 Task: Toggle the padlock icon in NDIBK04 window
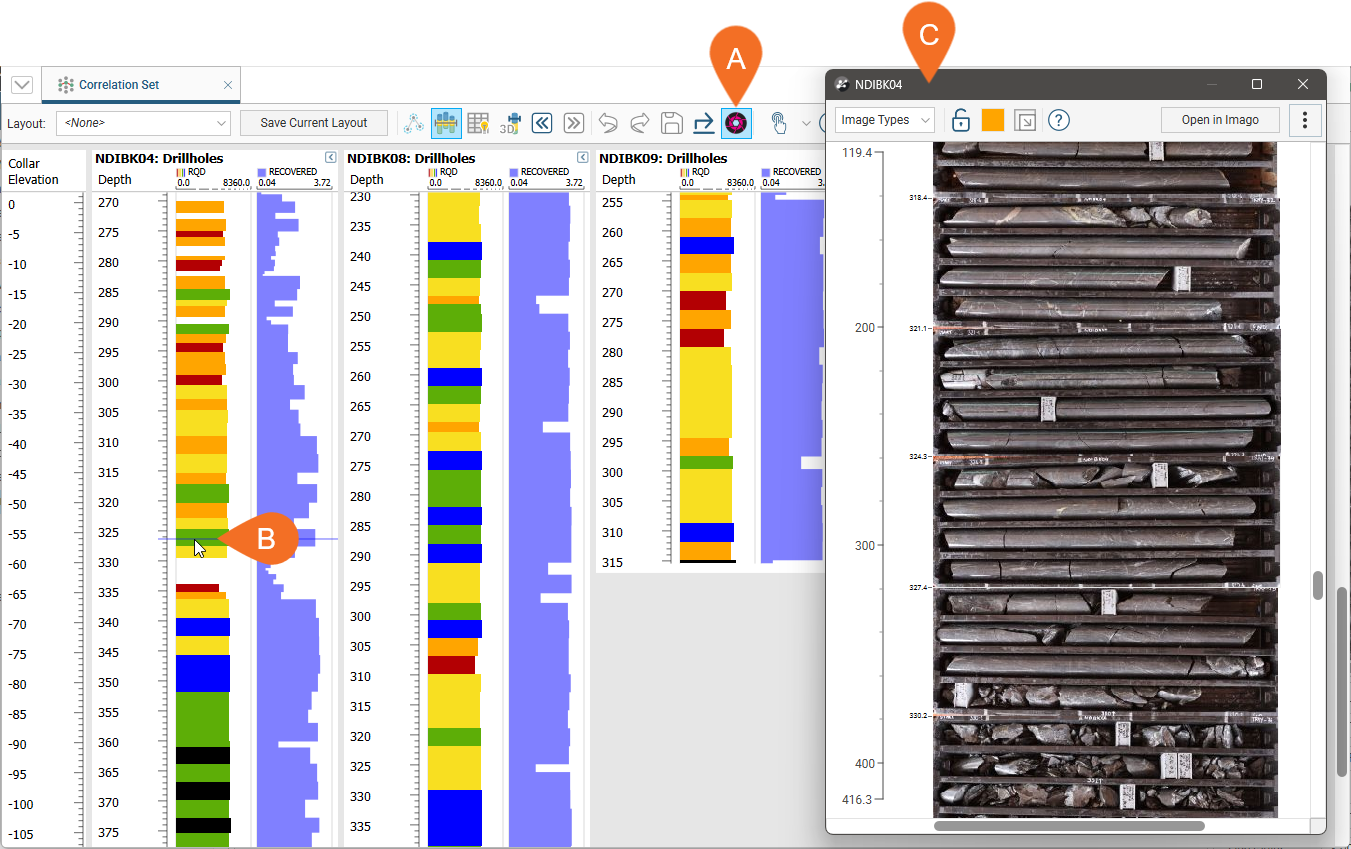[x=960, y=120]
